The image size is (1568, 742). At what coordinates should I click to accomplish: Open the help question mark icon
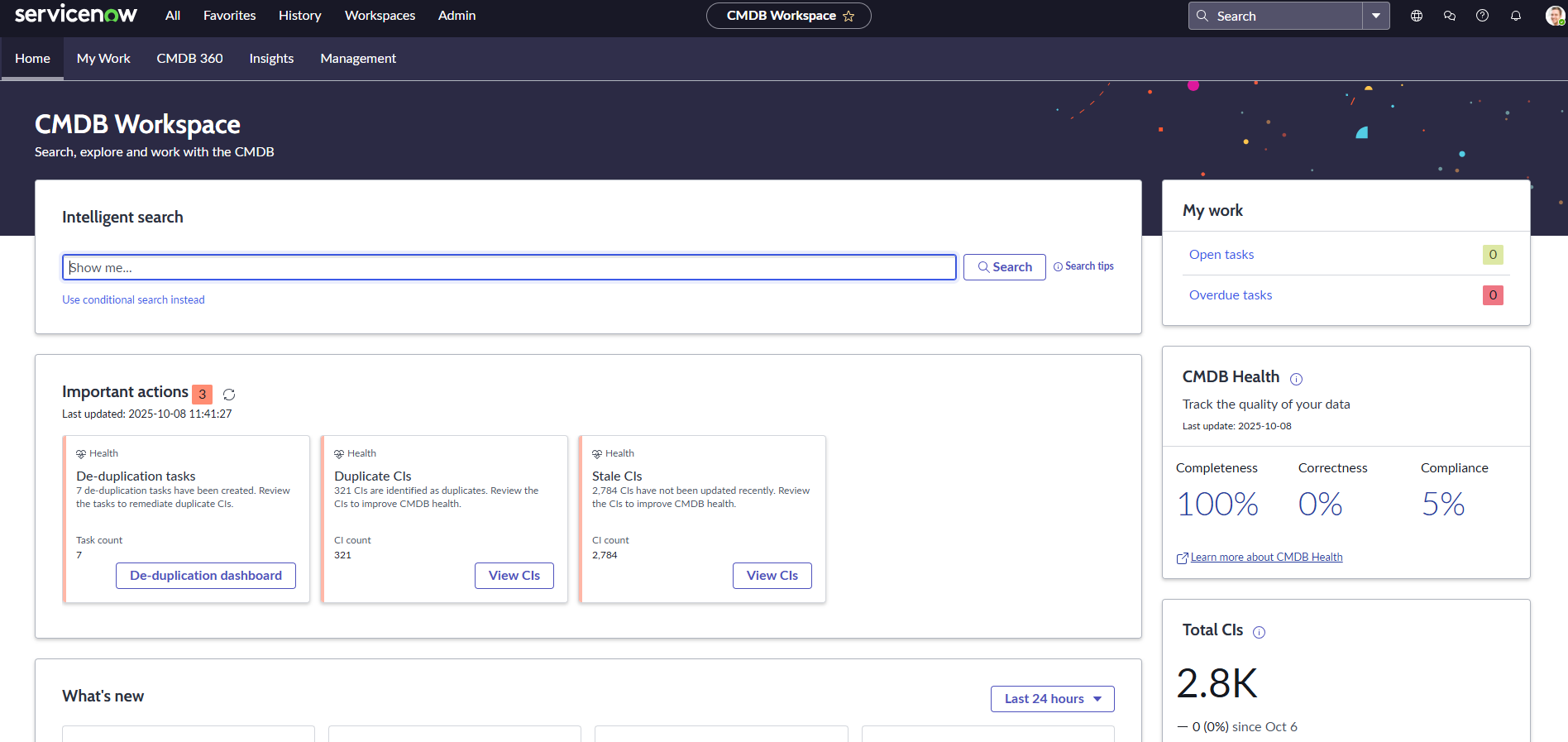[x=1483, y=16]
